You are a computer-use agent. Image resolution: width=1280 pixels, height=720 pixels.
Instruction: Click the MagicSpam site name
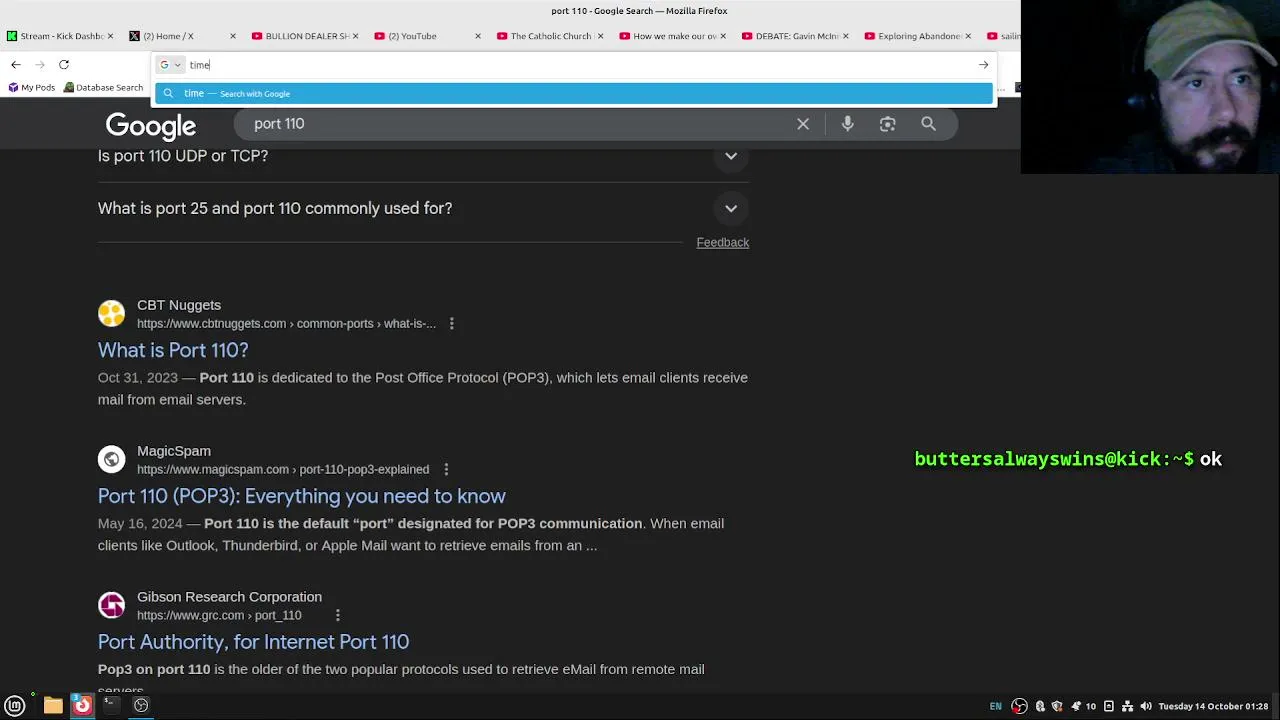tap(174, 451)
